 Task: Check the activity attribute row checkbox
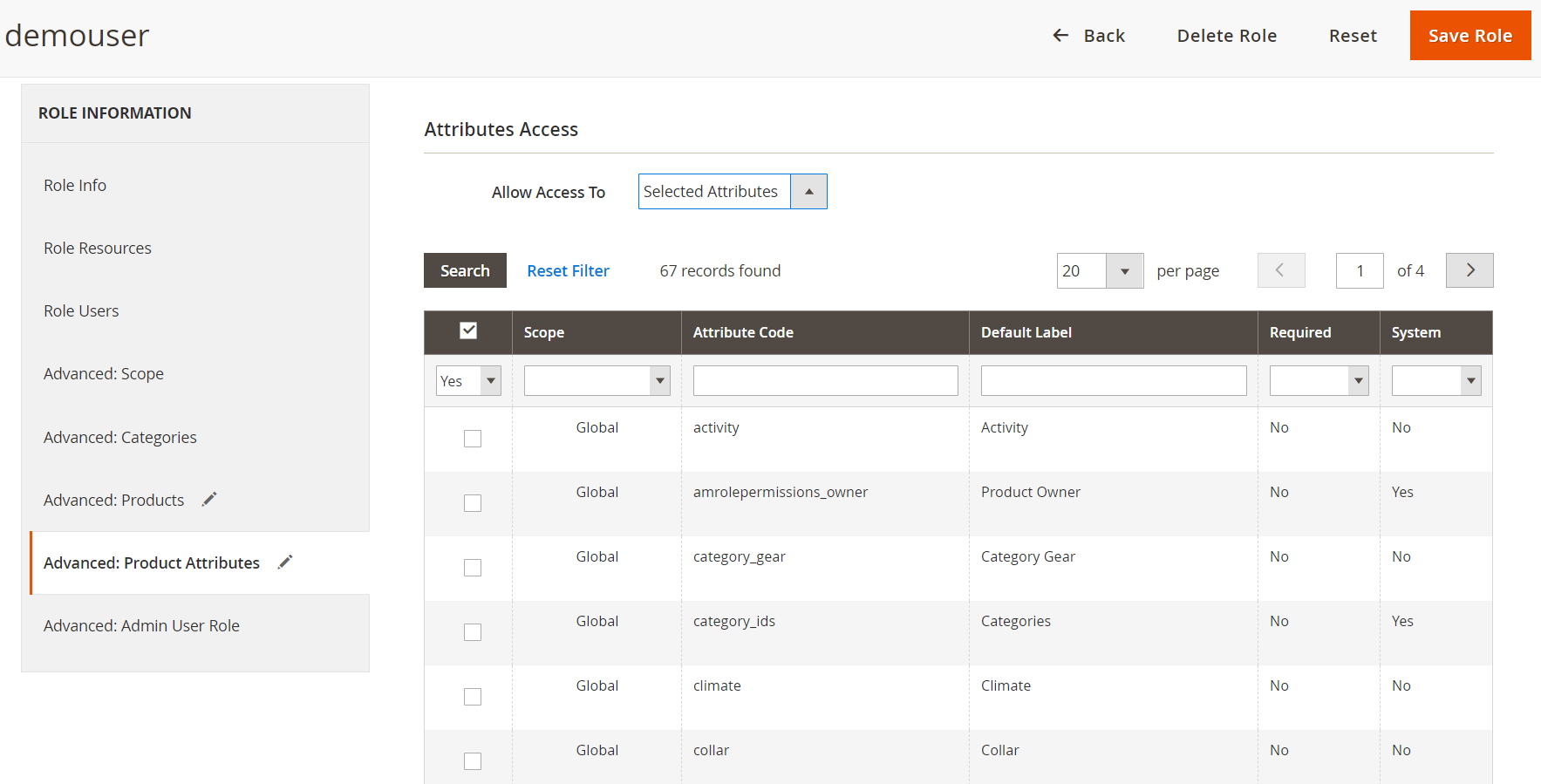(473, 439)
